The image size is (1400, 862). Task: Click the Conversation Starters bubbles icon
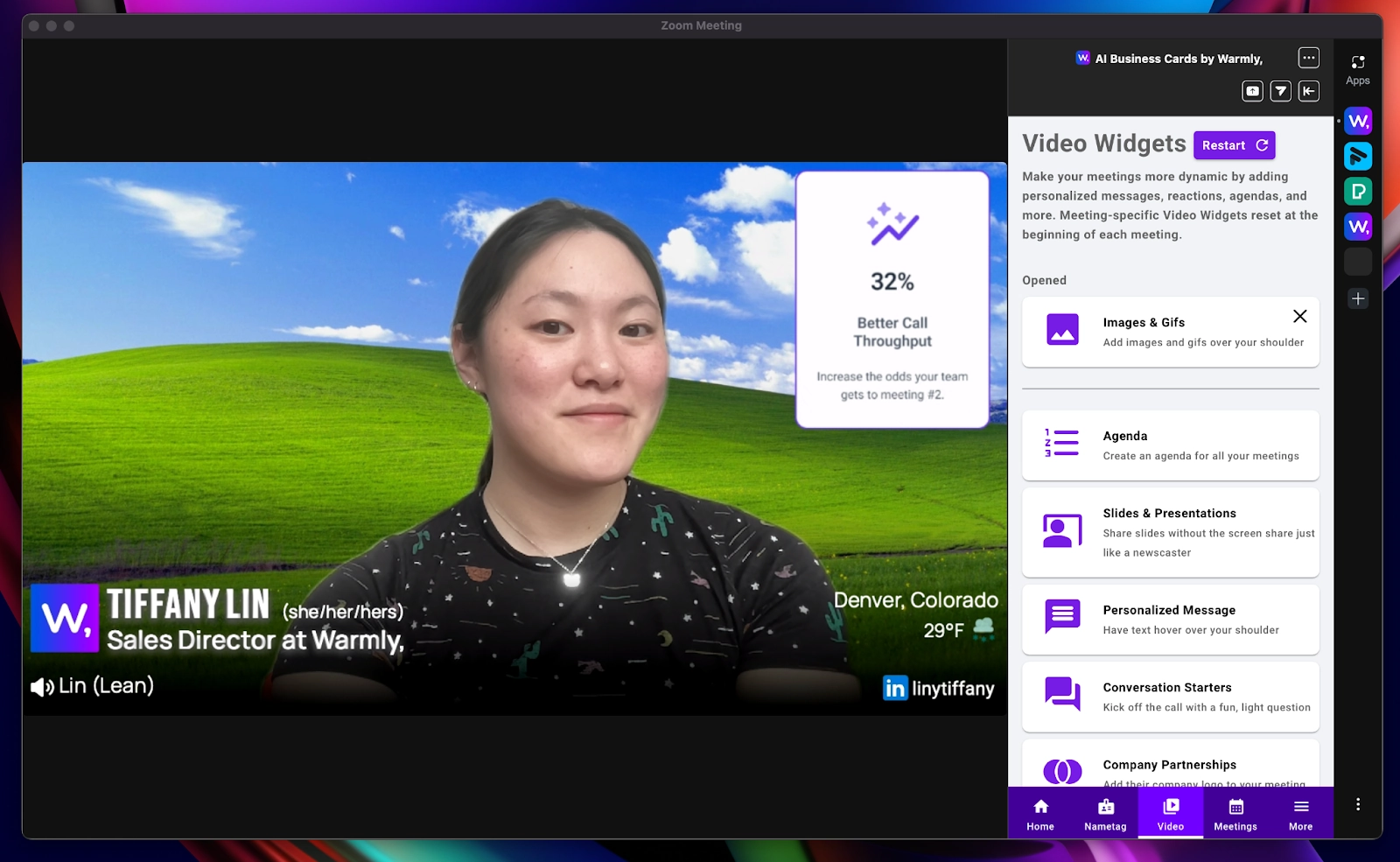[1062, 694]
